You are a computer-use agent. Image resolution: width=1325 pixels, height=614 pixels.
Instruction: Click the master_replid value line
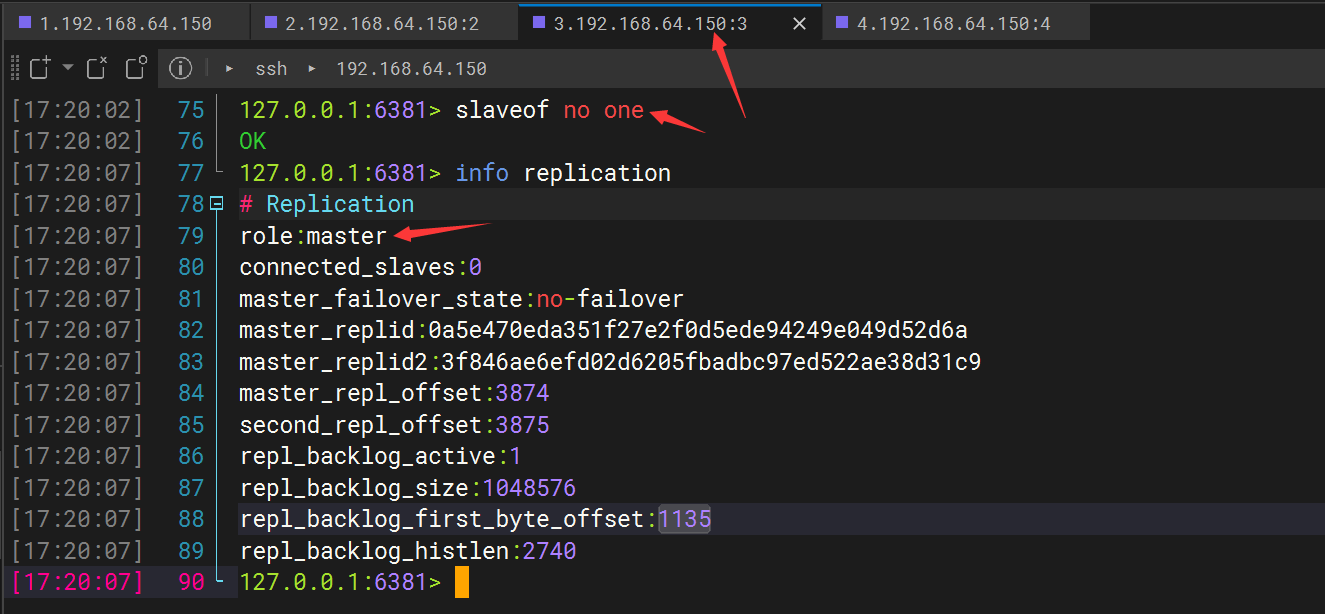click(x=603, y=330)
